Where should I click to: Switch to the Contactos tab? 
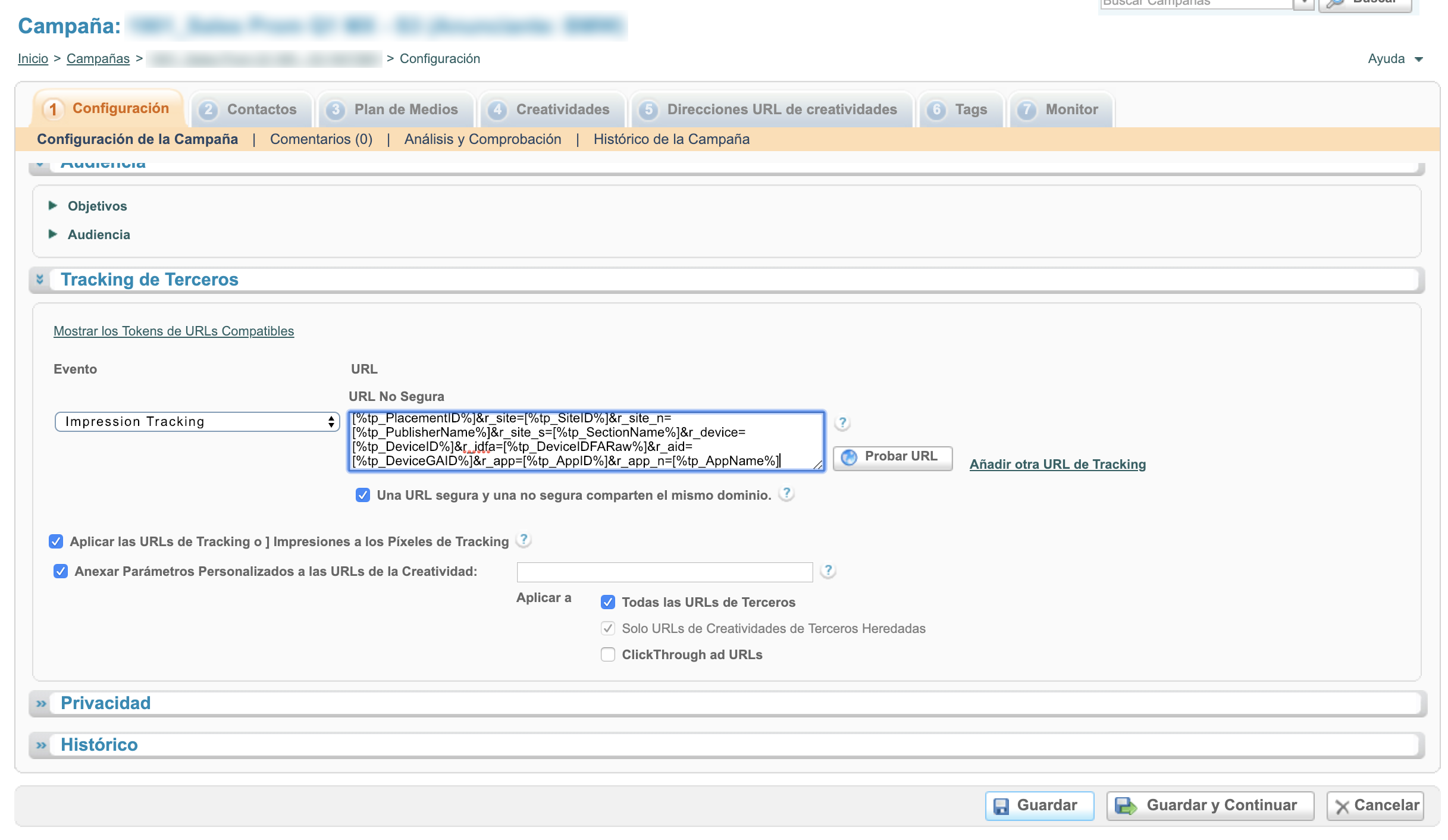pyautogui.click(x=251, y=109)
